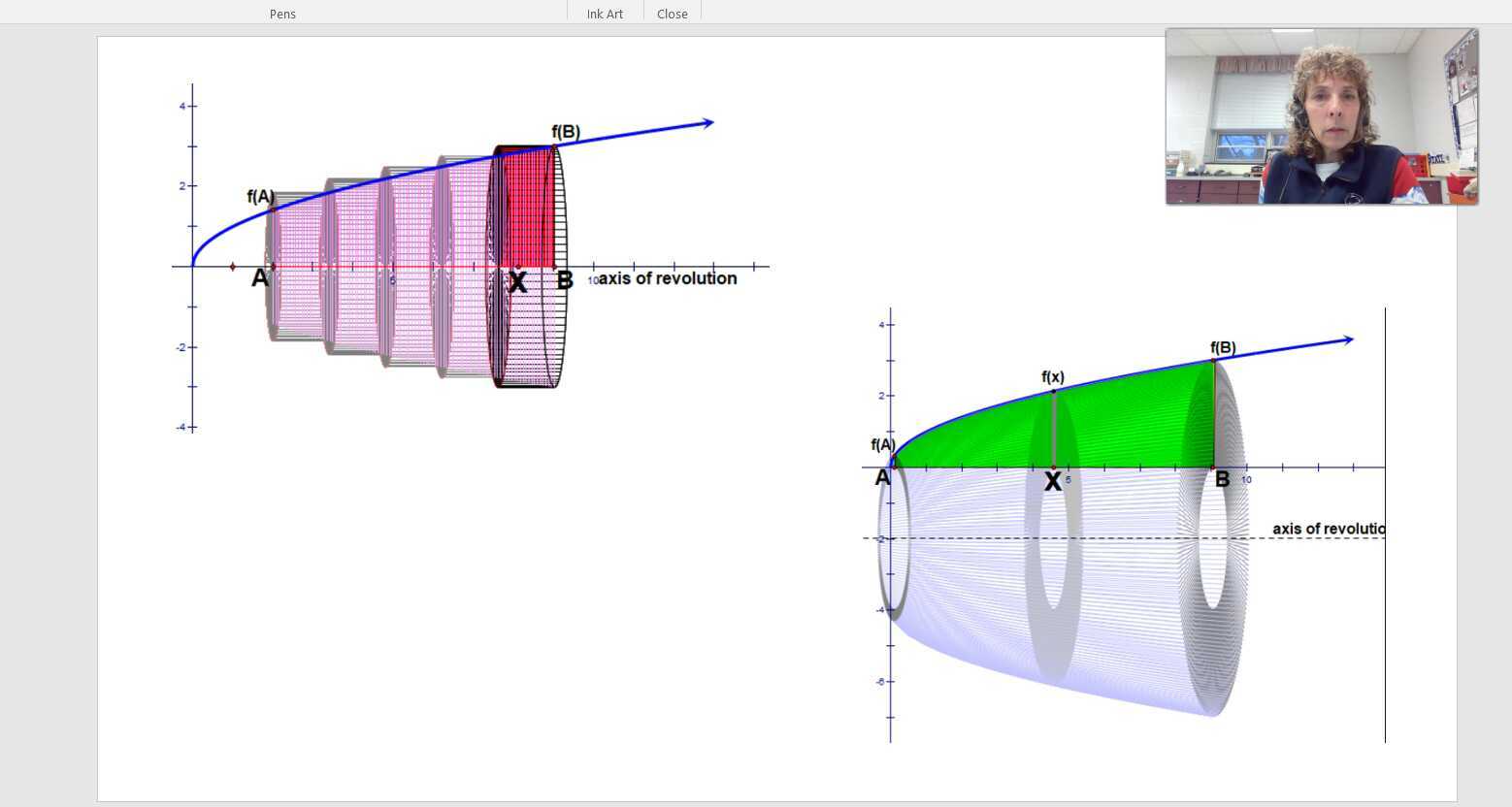Select the presenter webcam video thumbnail
This screenshot has height=807, width=1512.
coord(1322,116)
